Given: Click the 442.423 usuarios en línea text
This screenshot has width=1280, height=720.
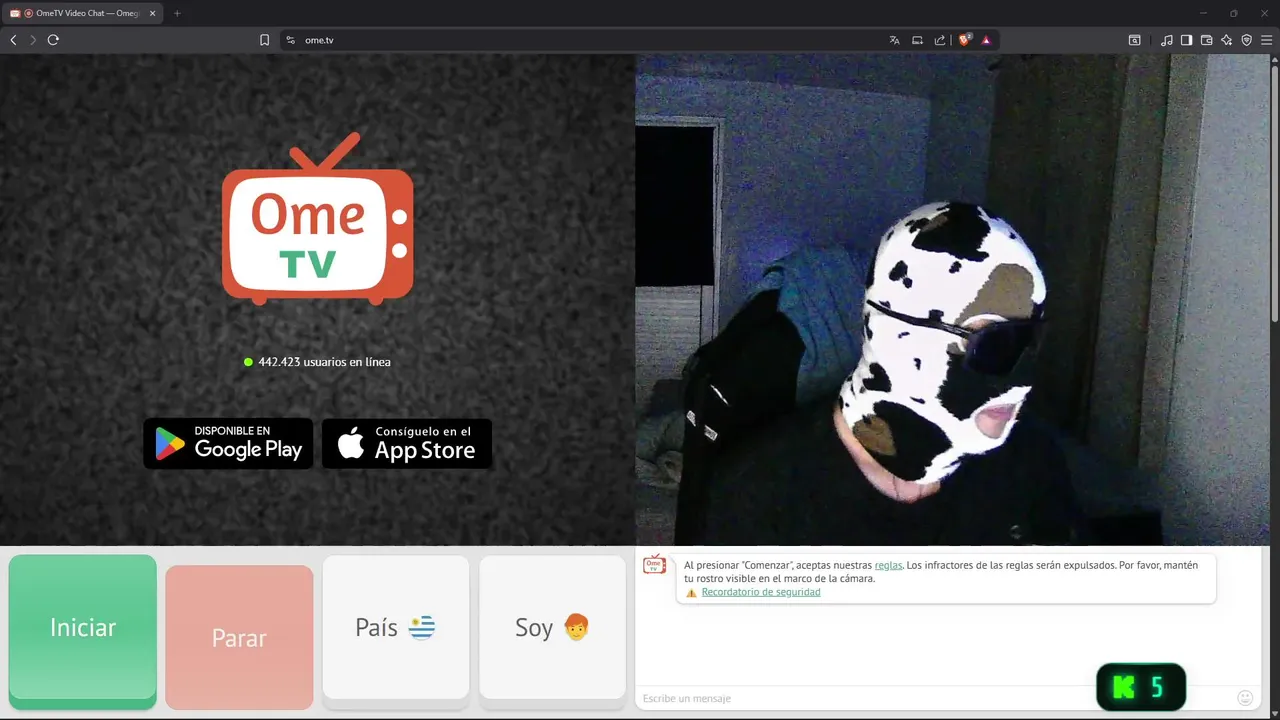Looking at the screenshot, I should coord(324,362).
